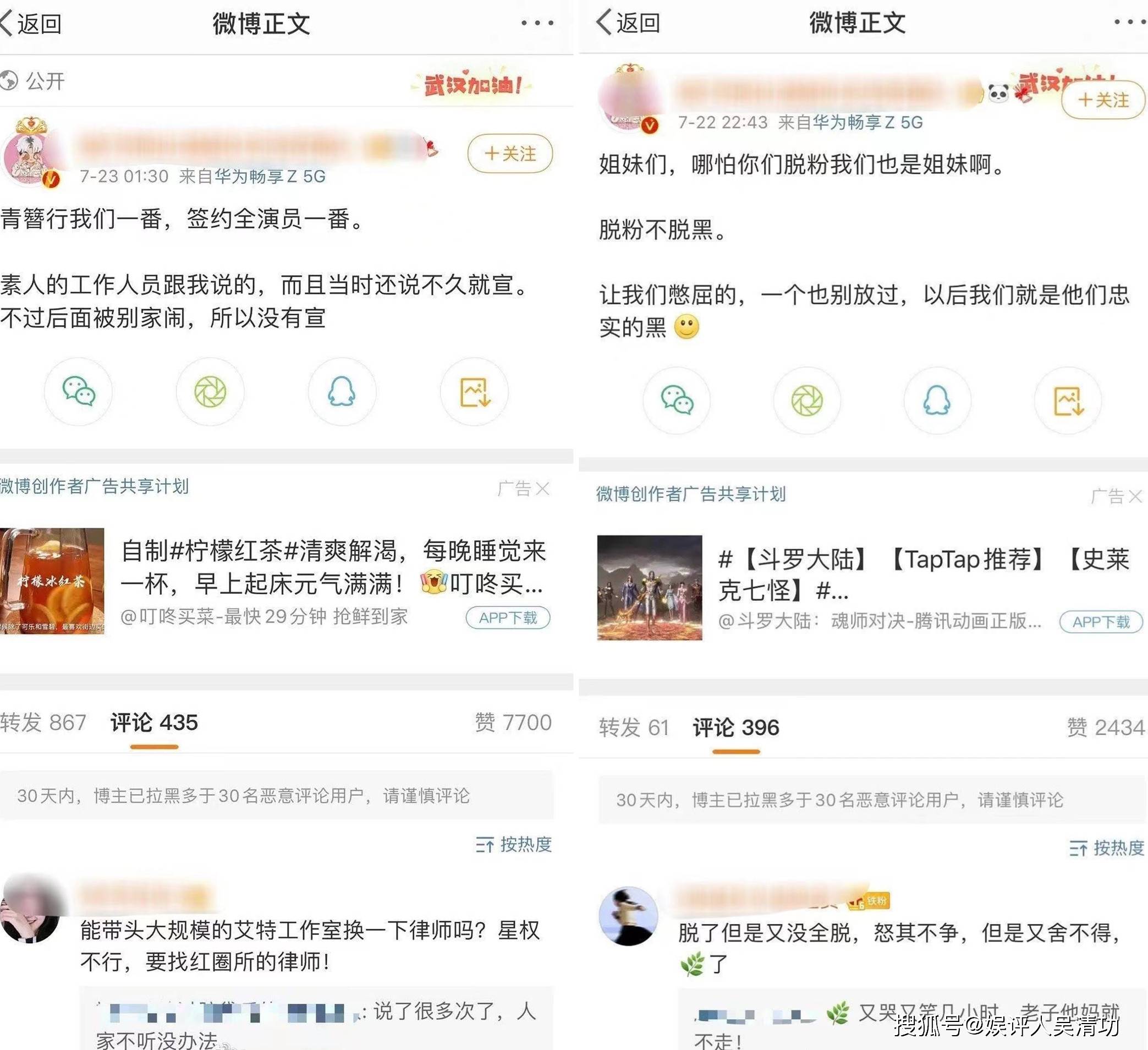This screenshot has width=1148, height=1050.
Task: Share left post to WeChat
Action: coord(79,392)
